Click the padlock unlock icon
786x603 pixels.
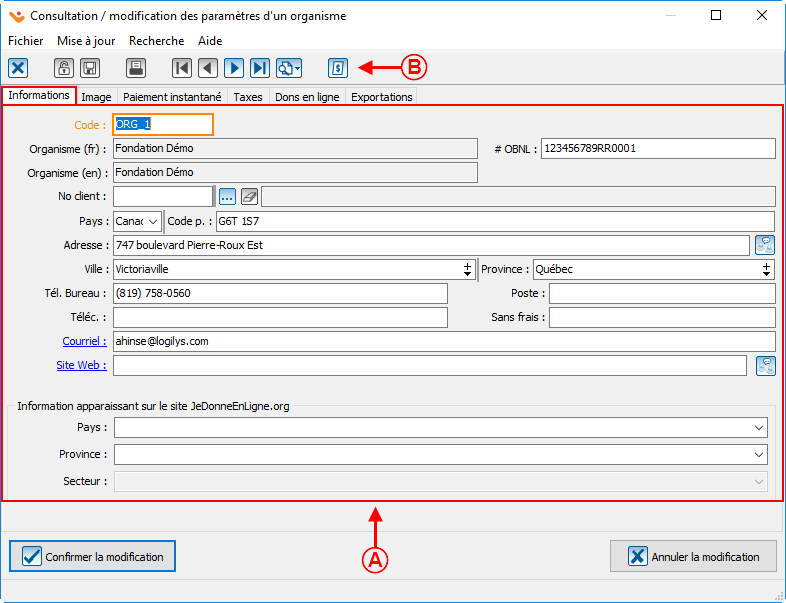pyautogui.click(x=64, y=68)
